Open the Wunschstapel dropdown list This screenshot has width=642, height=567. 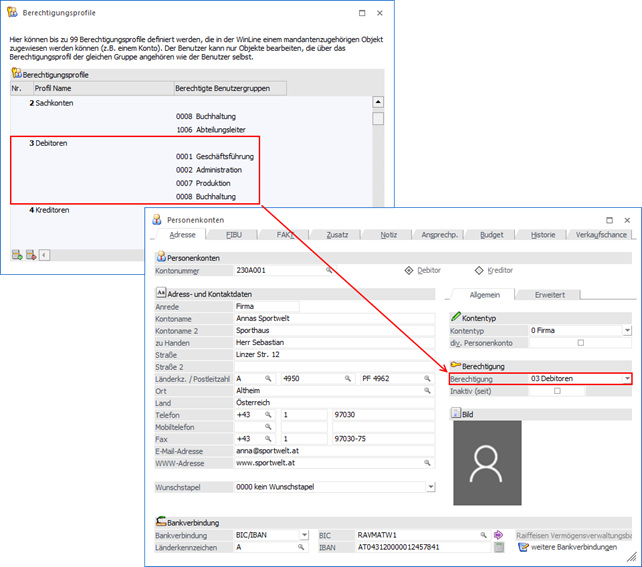[x=429, y=487]
